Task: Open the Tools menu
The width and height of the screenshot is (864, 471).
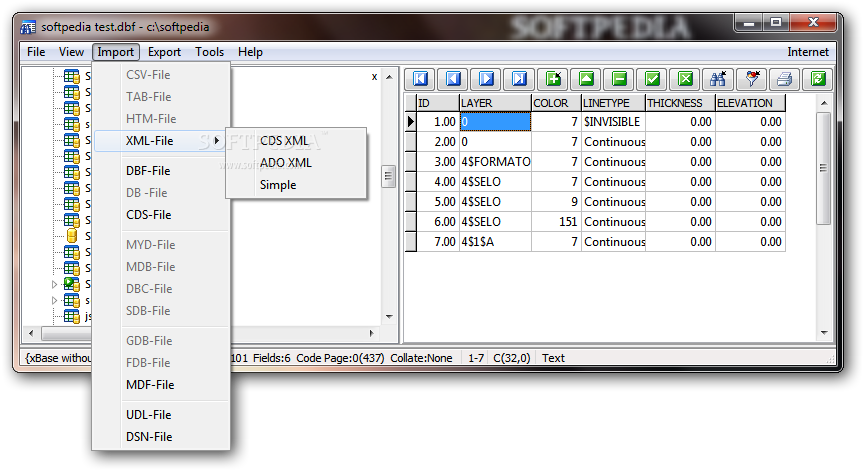Action: (209, 52)
